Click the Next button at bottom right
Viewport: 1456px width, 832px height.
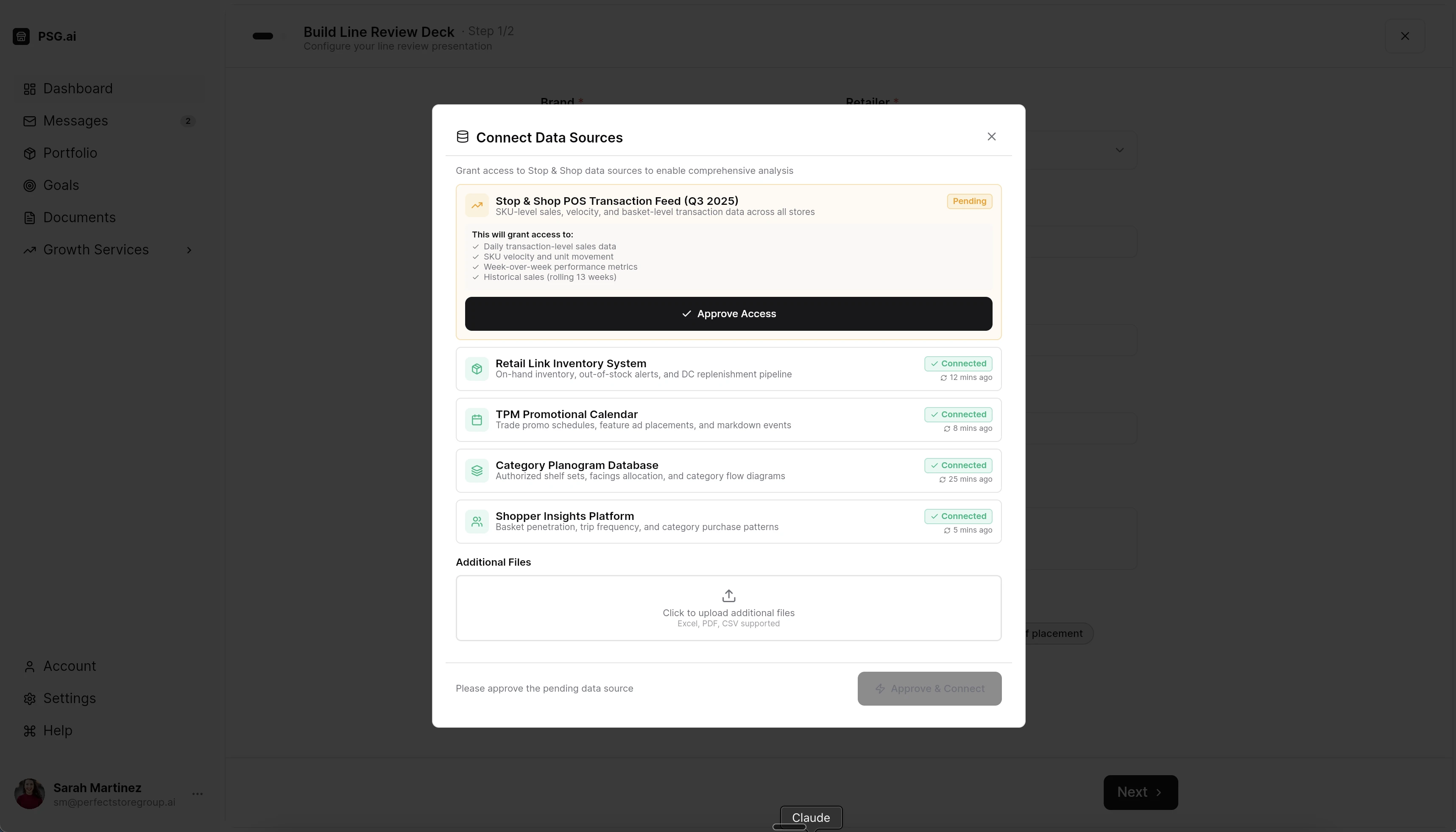(x=1140, y=791)
